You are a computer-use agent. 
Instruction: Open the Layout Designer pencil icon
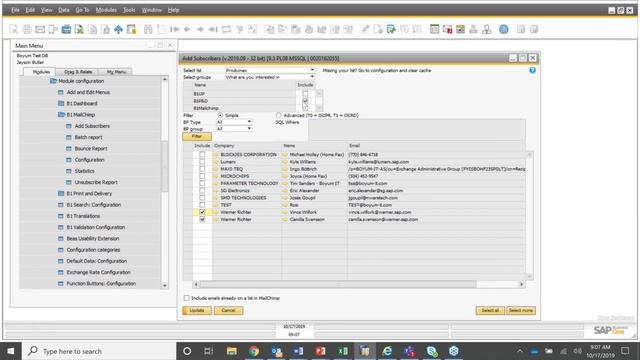tap(365, 29)
